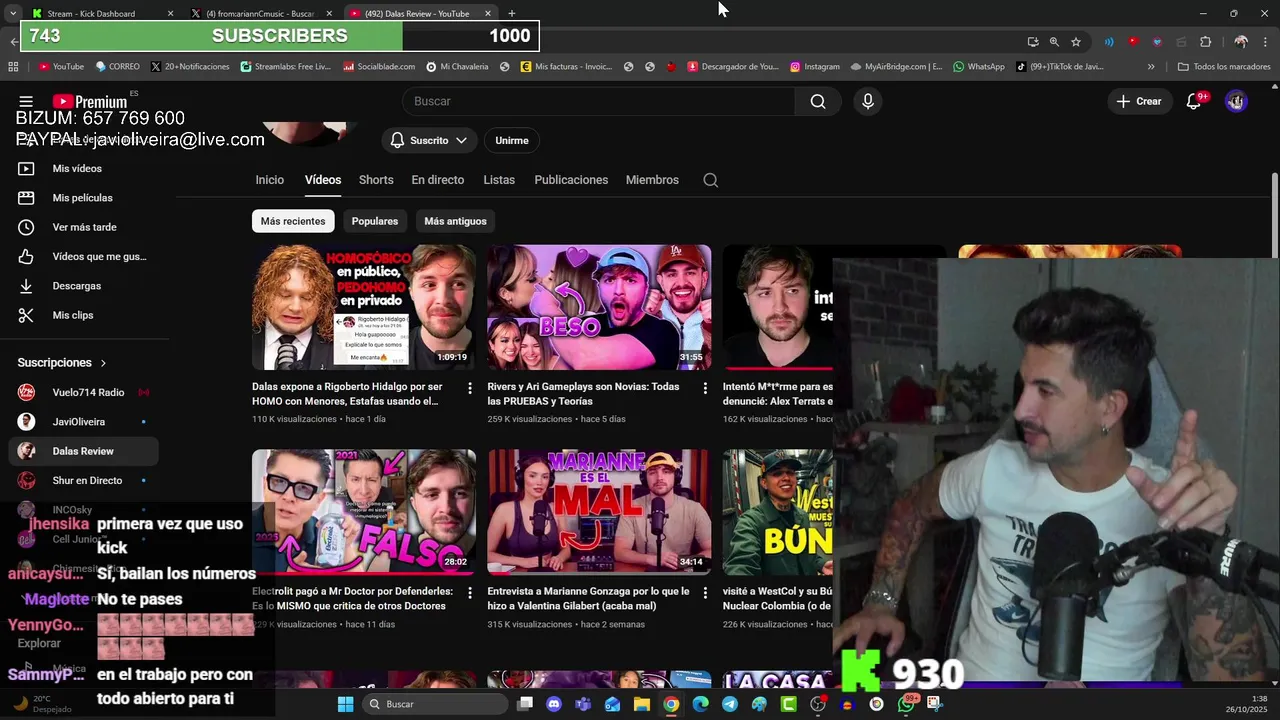Viewport: 1280px width, 720px height.
Task: Open the Chrome extensions puzzle icon
Action: pyautogui.click(x=1205, y=41)
